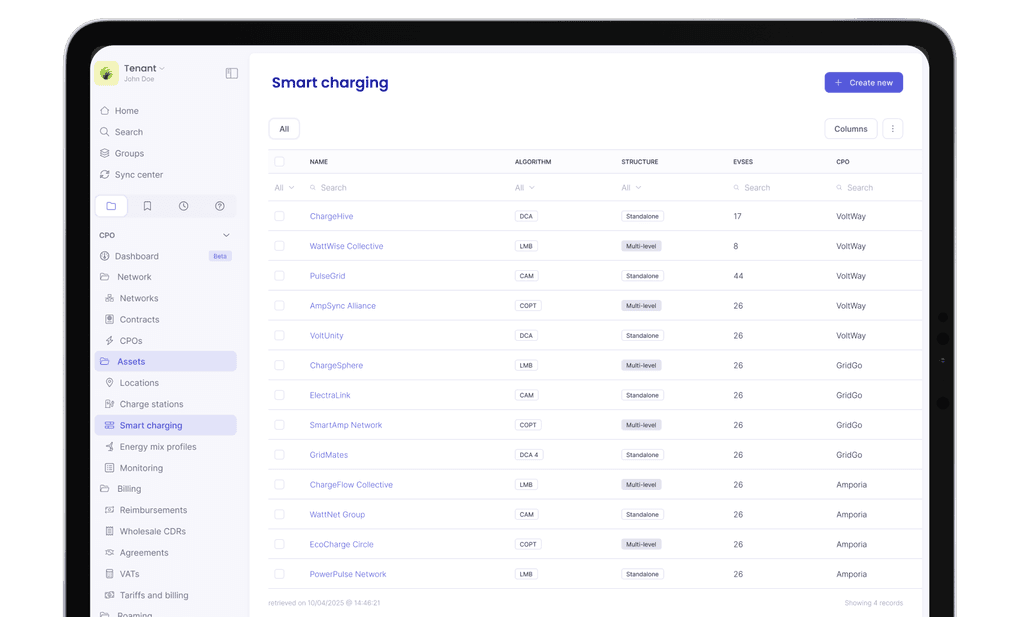The width and height of the screenshot is (1024, 617).
Task: Check the ChargeSphere row checkbox
Action: [280, 366]
